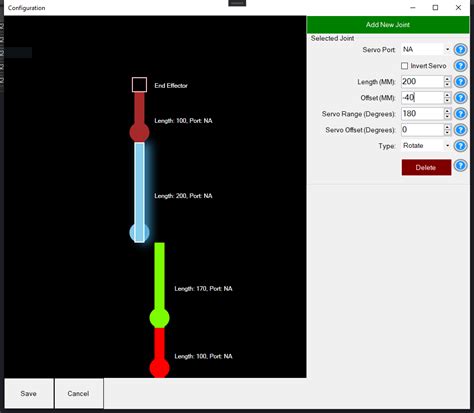Maximize the Configuration window
474x413 pixels.
click(x=435, y=8)
